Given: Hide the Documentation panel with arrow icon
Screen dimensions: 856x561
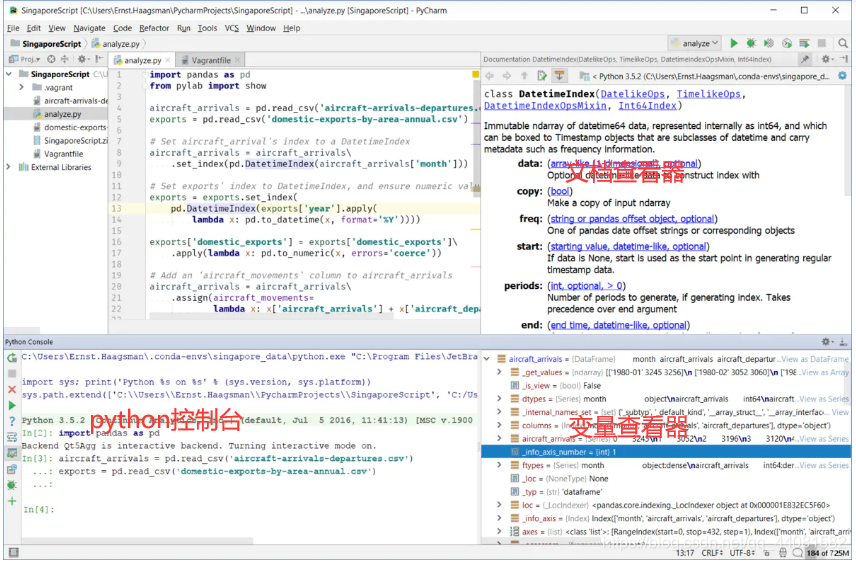Looking at the screenshot, I should [843, 59].
